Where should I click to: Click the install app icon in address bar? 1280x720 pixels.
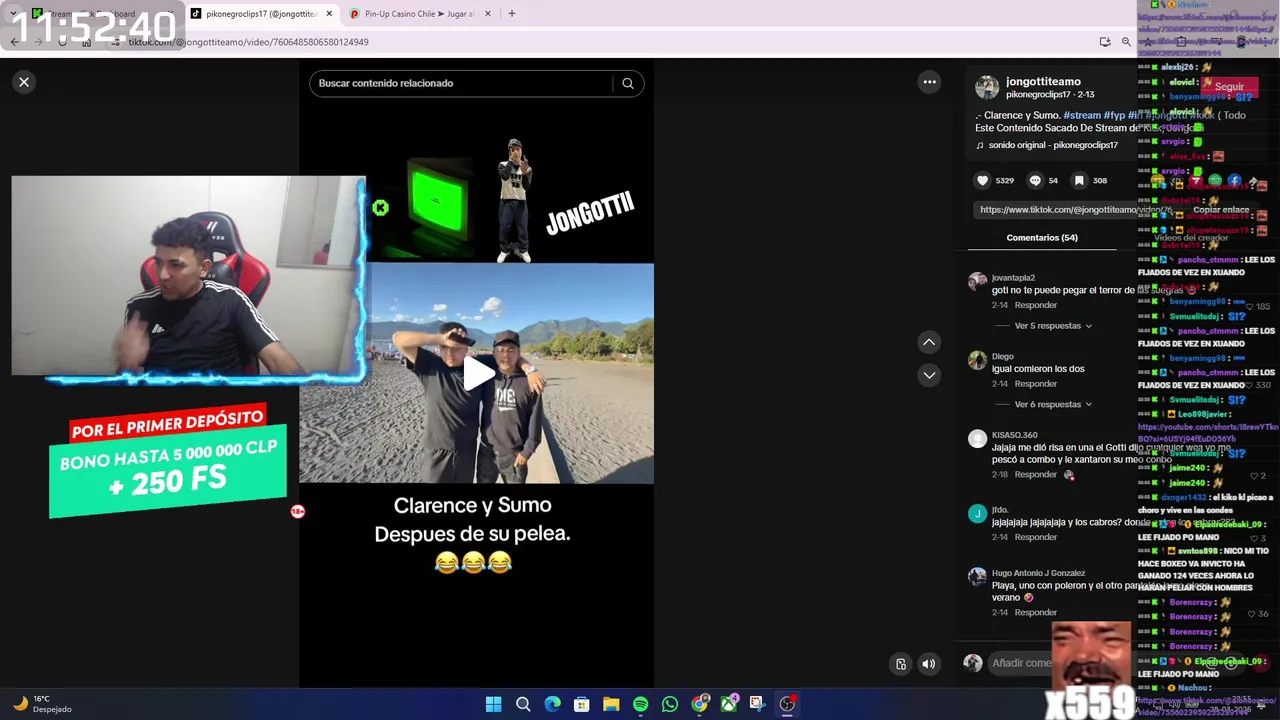(1105, 42)
